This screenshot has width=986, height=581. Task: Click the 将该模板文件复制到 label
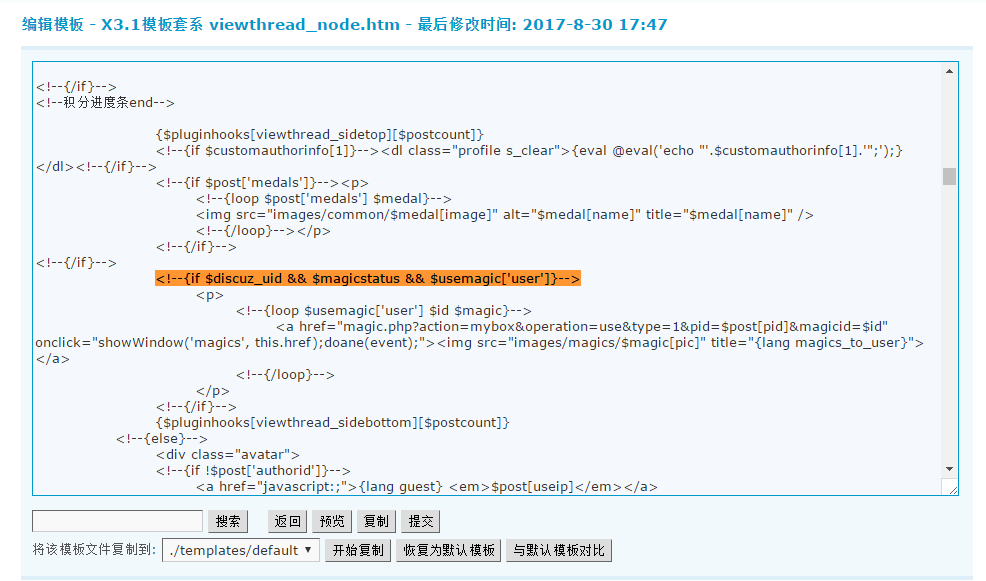click(x=94, y=550)
